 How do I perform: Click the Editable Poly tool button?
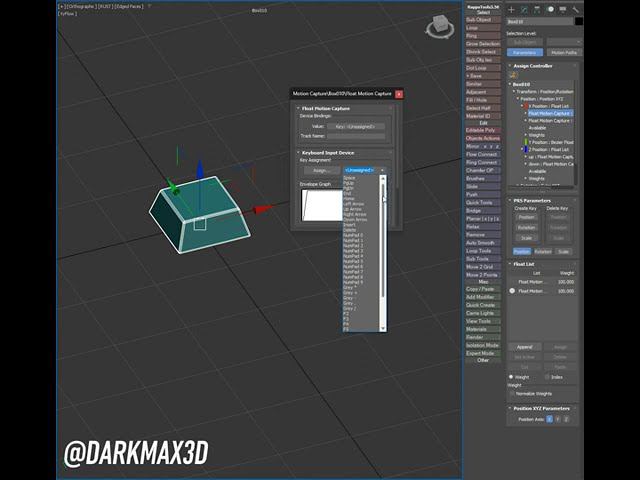click(x=483, y=130)
